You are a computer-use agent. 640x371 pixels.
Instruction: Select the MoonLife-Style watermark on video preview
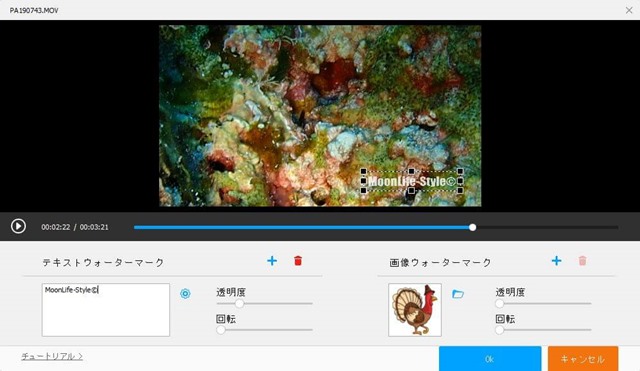pos(411,181)
